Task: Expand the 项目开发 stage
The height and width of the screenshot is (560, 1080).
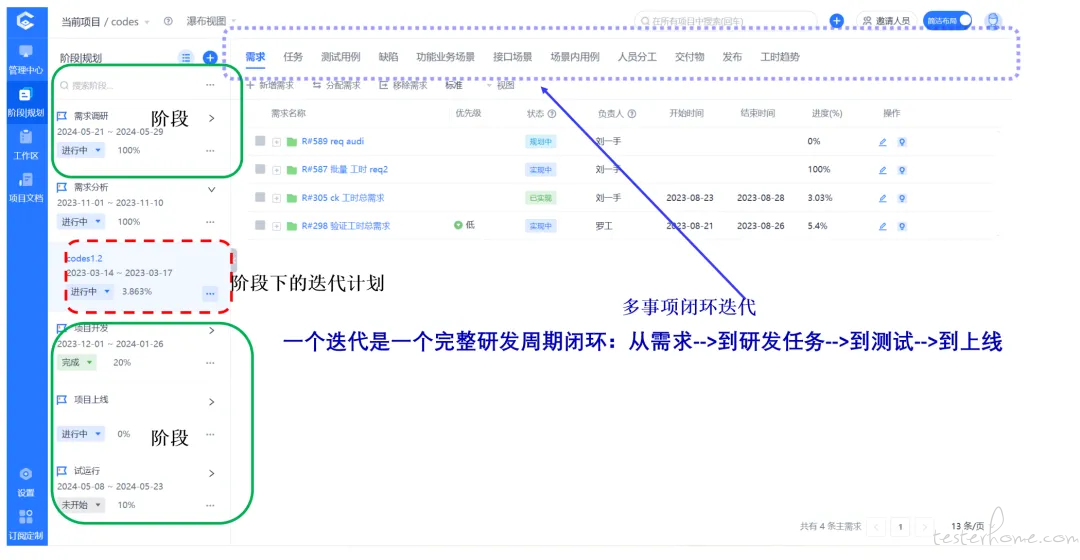Action: coord(211,331)
